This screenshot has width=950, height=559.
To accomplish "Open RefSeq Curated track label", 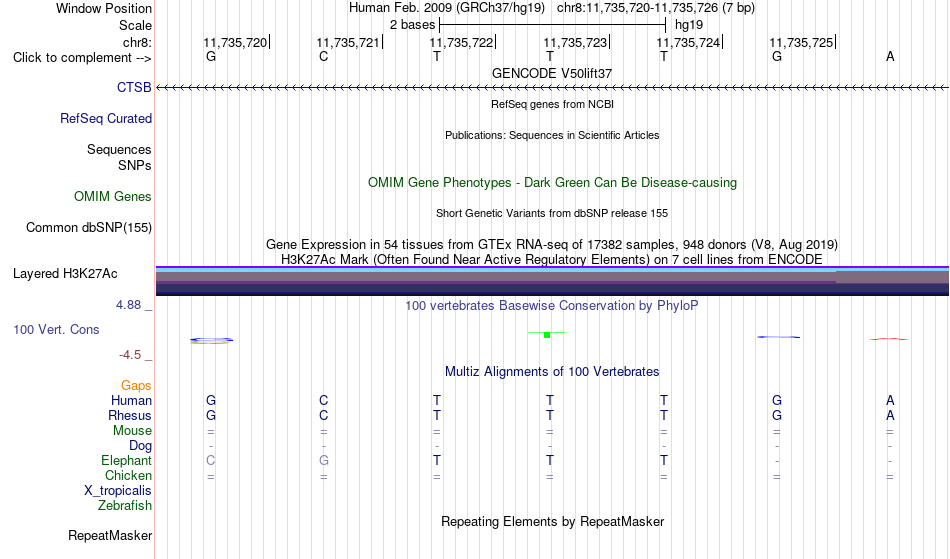I will pos(105,119).
